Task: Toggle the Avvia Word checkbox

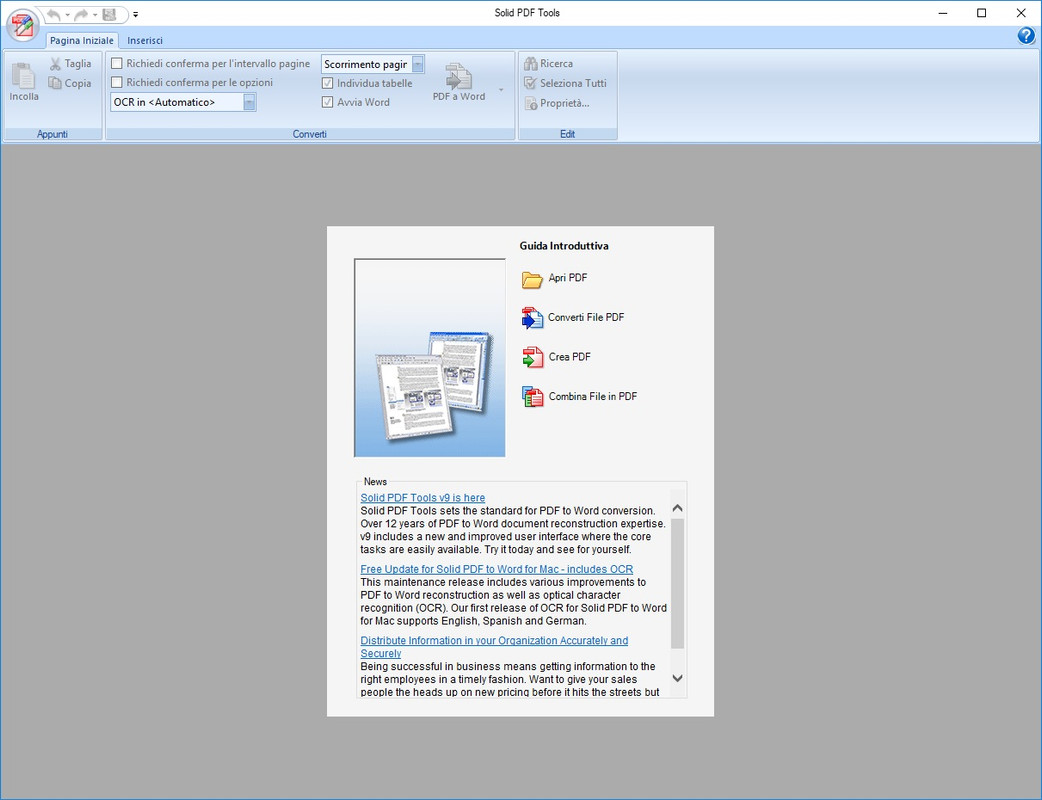Action: [328, 102]
